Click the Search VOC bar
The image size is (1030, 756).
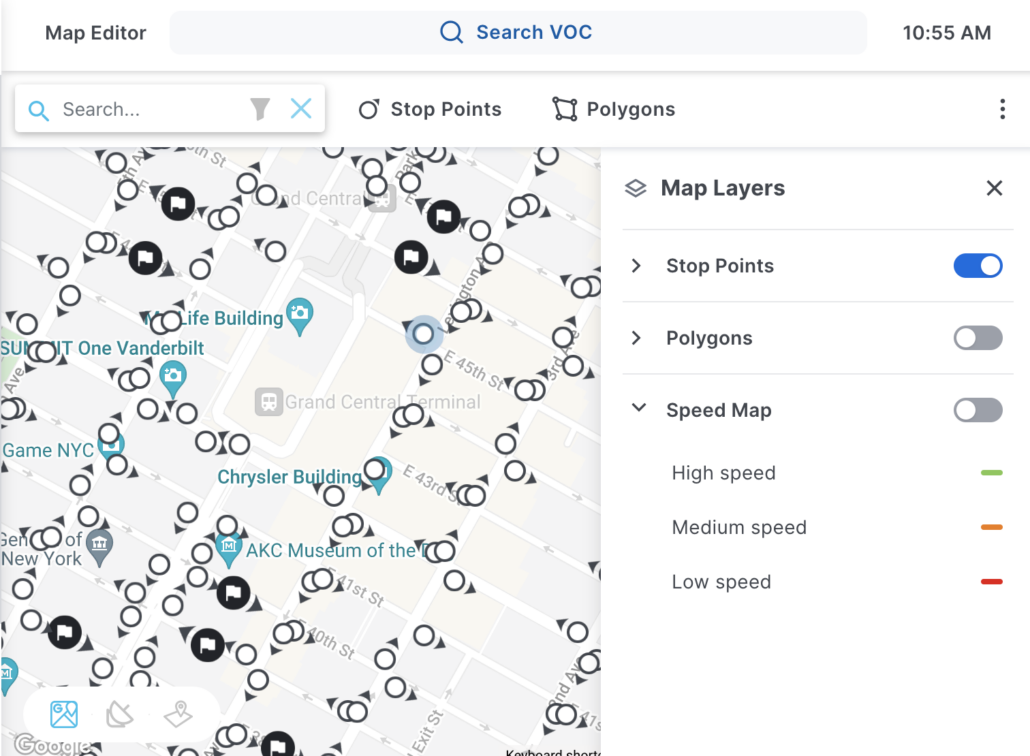tap(518, 33)
